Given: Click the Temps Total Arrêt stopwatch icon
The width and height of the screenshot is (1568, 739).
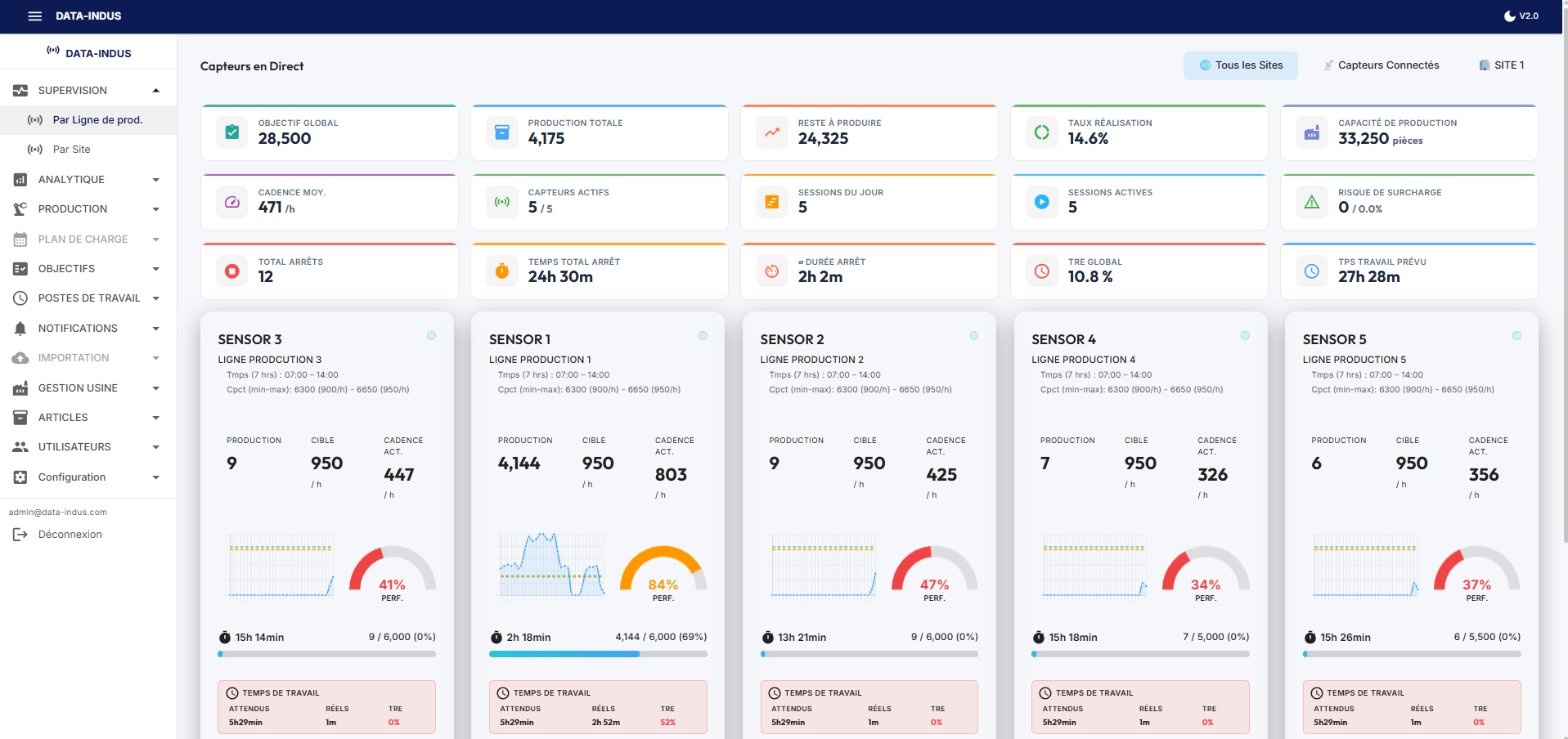Looking at the screenshot, I should tap(502, 271).
